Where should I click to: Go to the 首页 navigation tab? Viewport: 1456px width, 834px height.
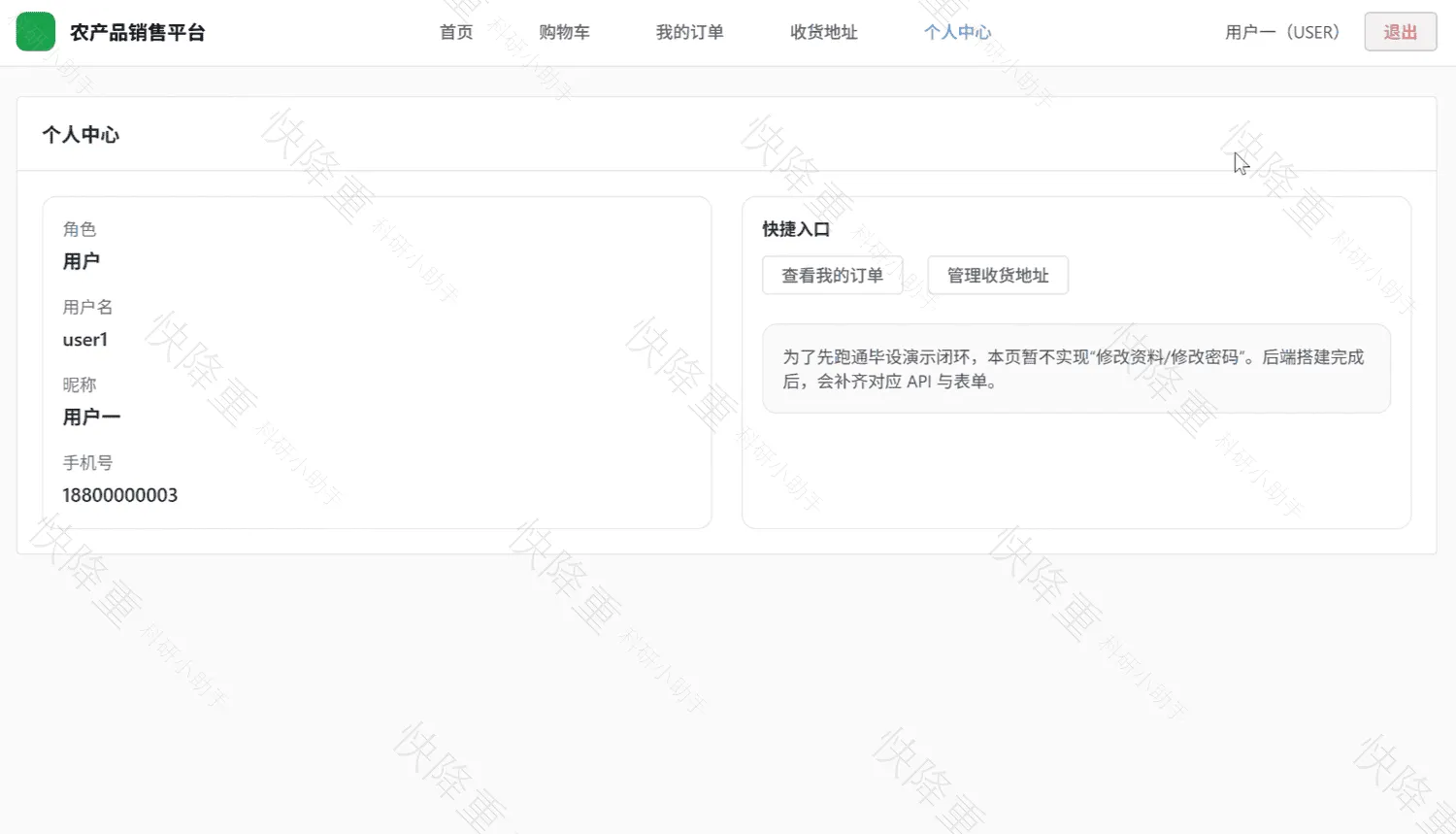tap(456, 32)
